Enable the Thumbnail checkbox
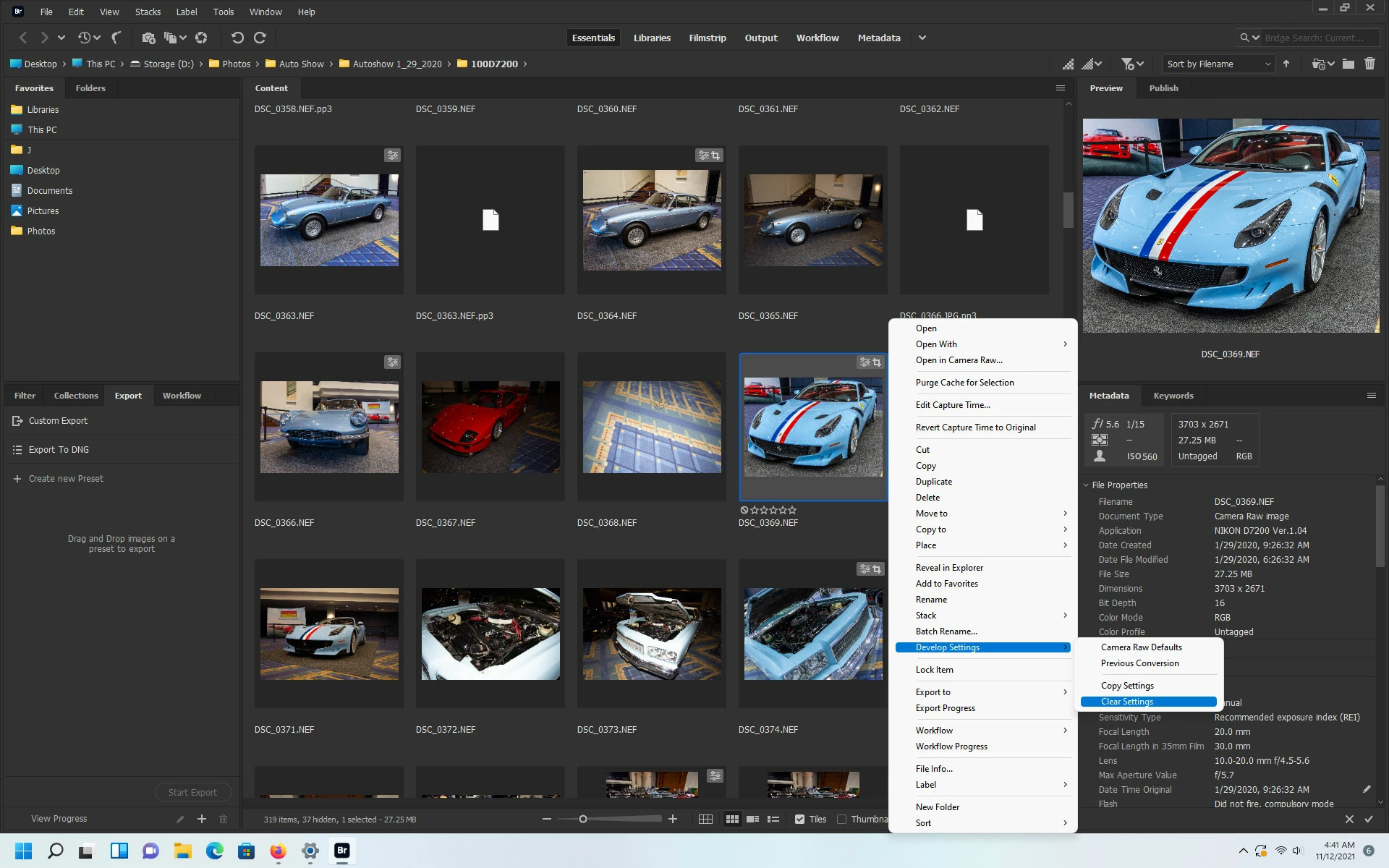The width and height of the screenshot is (1389, 868). pyautogui.click(x=841, y=819)
